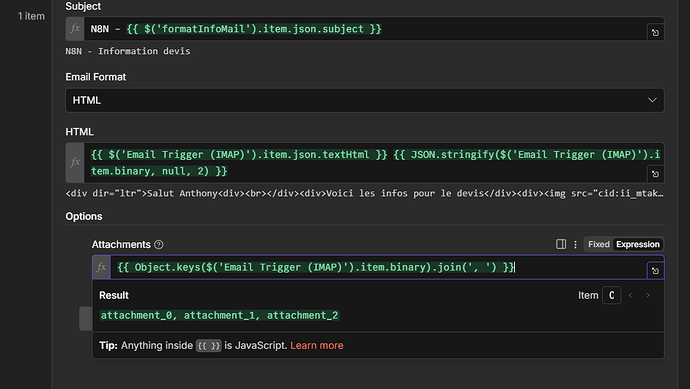
Task: Switch Attachments field to Fixed mode
Action: (x=598, y=244)
